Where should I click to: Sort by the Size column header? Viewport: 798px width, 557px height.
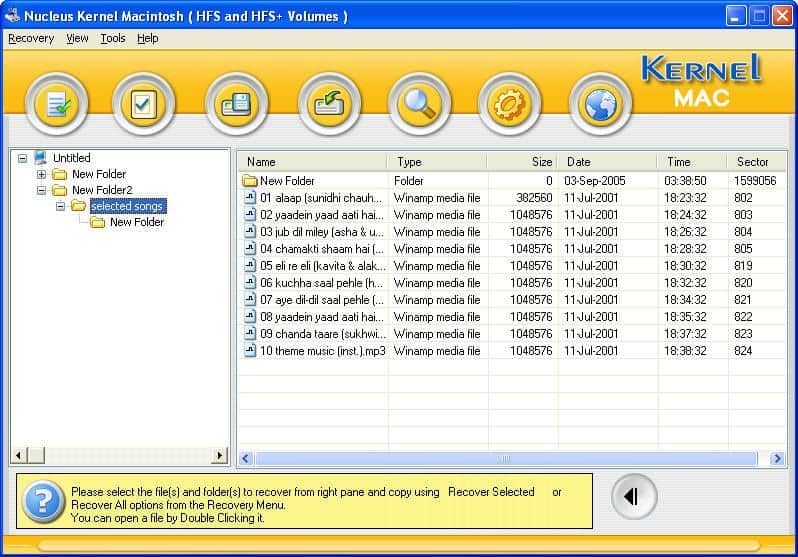point(523,162)
